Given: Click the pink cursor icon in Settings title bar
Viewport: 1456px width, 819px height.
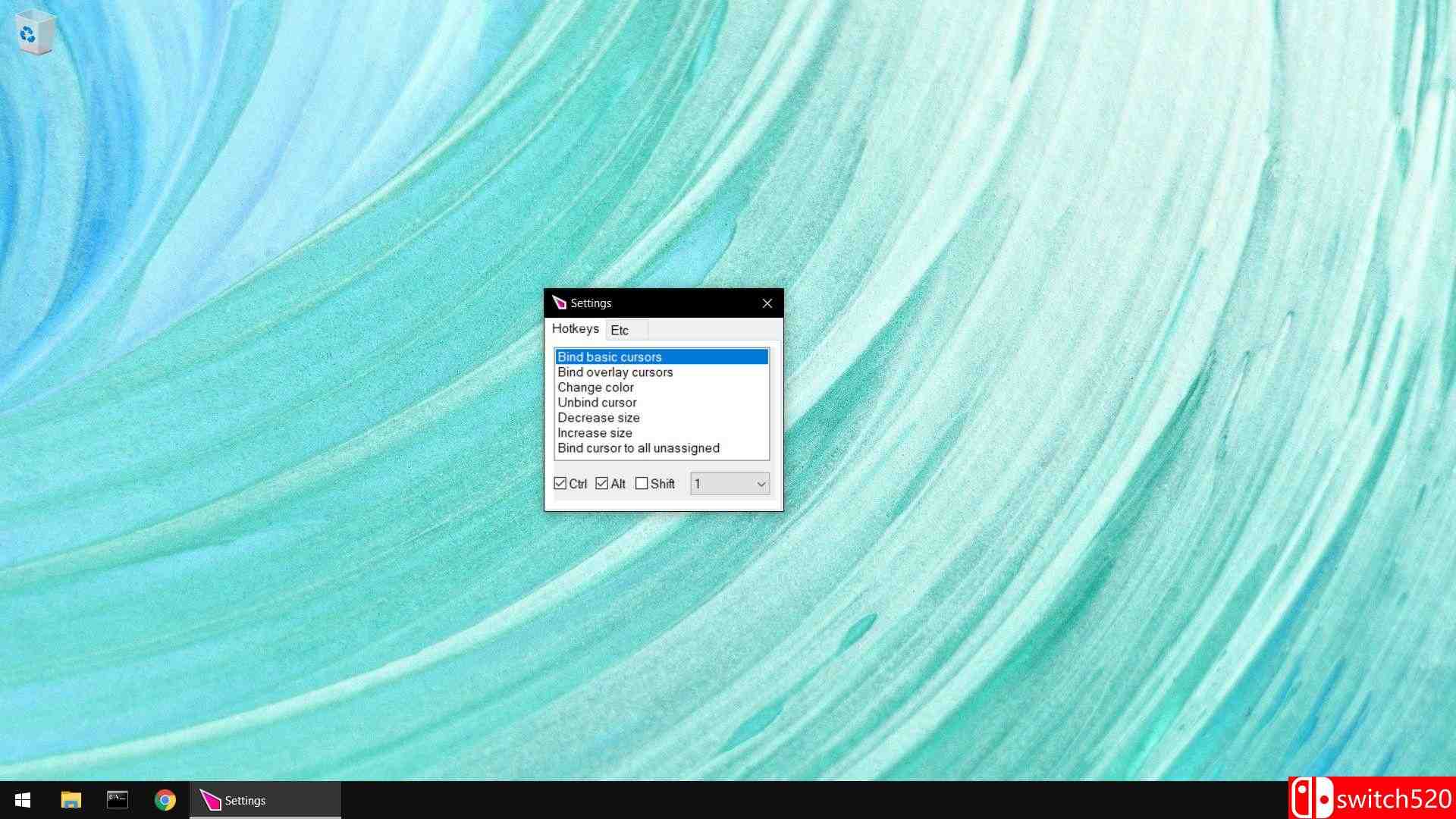Looking at the screenshot, I should click(560, 303).
